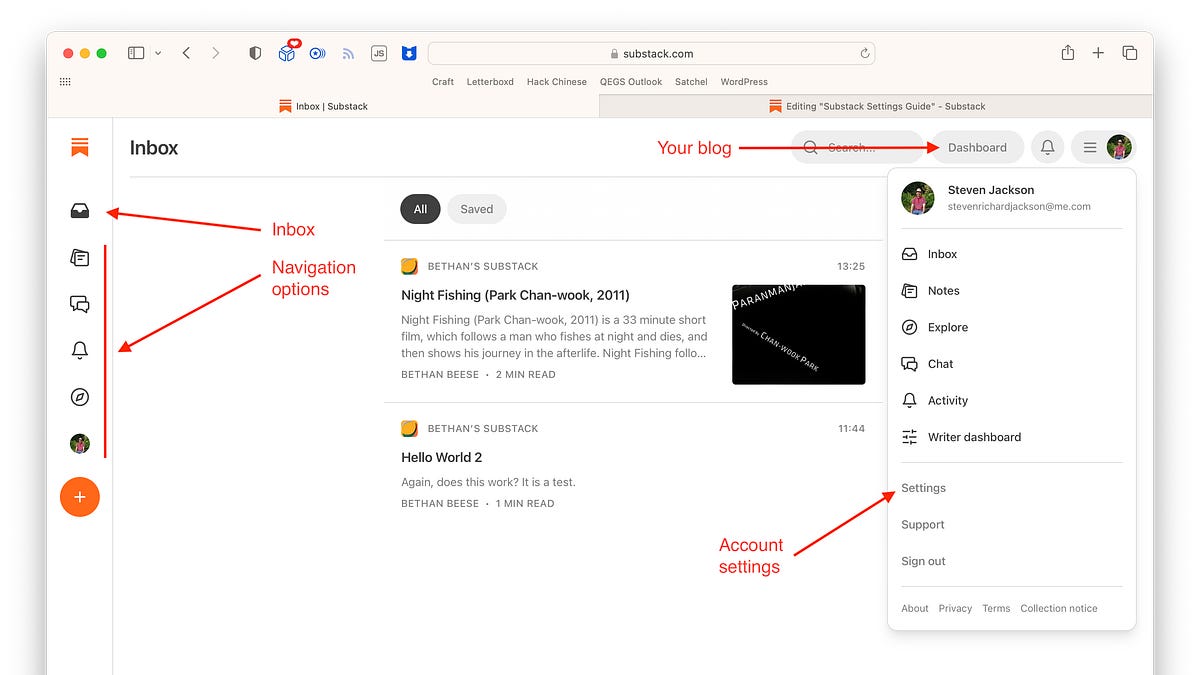Open Activity bell in left sidebar
This screenshot has height=675, width=1200.
(80, 350)
